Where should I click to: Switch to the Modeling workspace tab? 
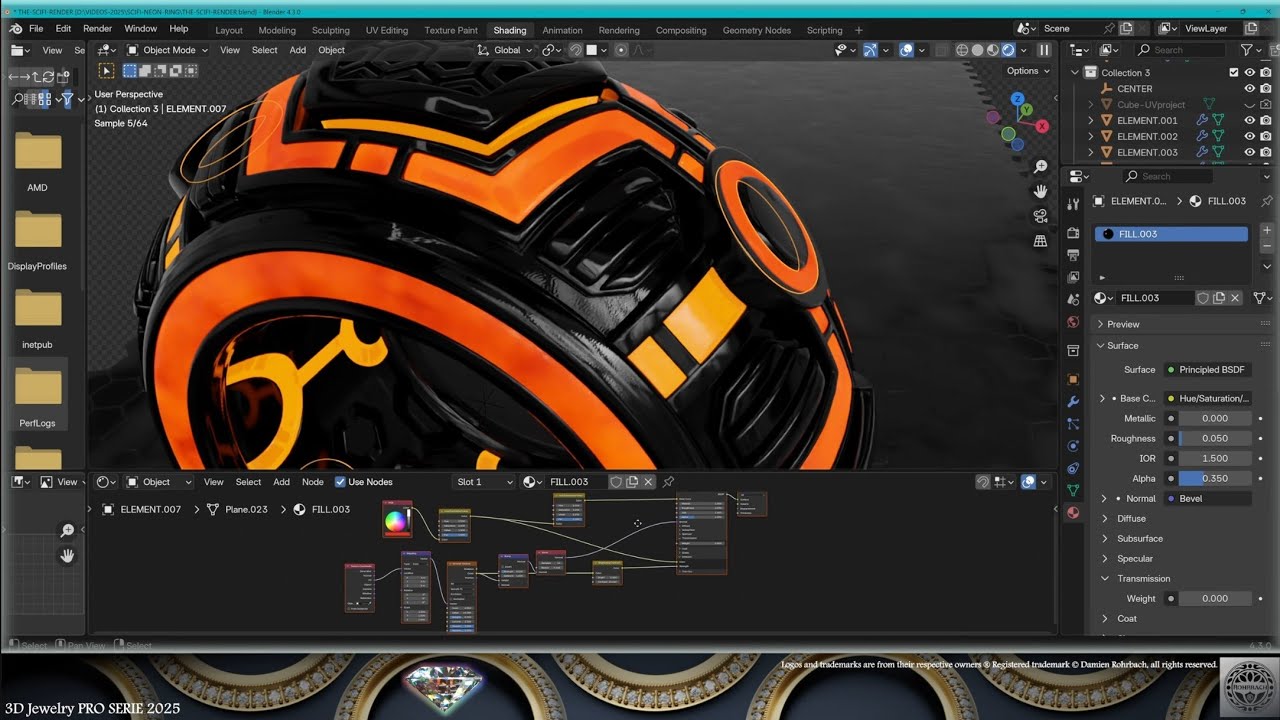coord(277,30)
